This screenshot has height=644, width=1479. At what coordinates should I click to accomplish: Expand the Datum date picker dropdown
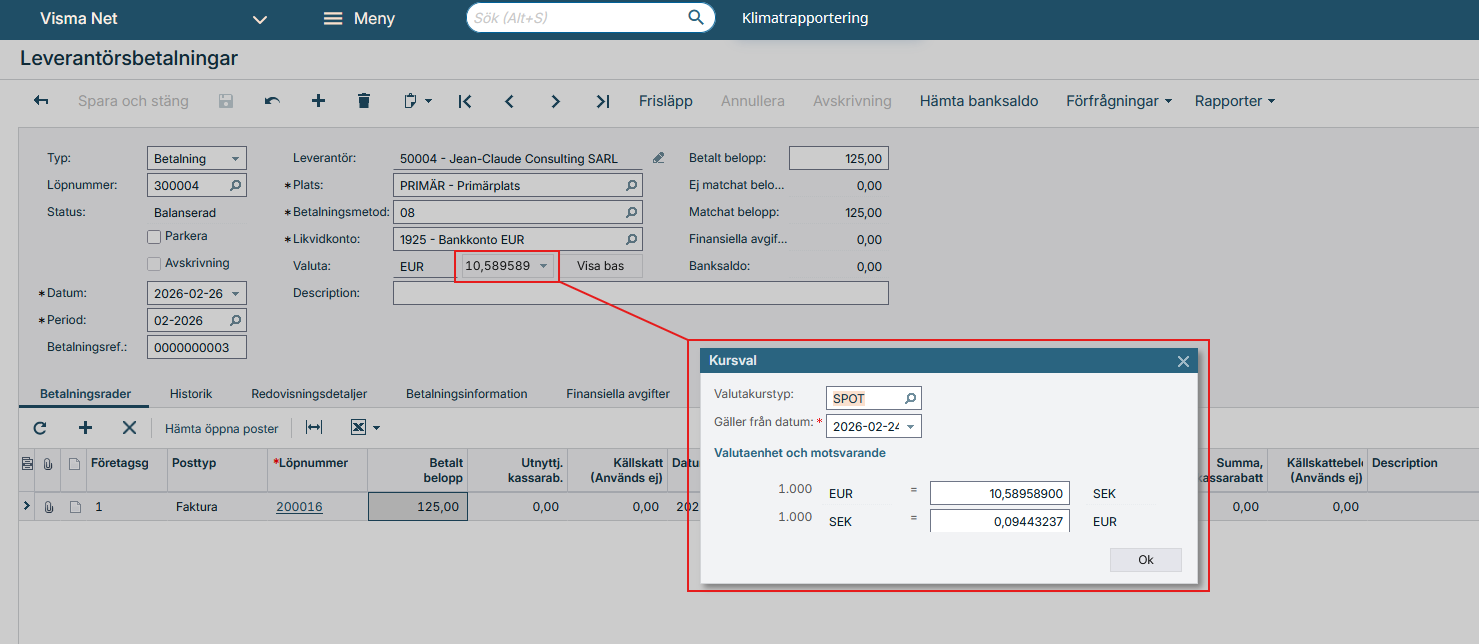click(235, 294)
